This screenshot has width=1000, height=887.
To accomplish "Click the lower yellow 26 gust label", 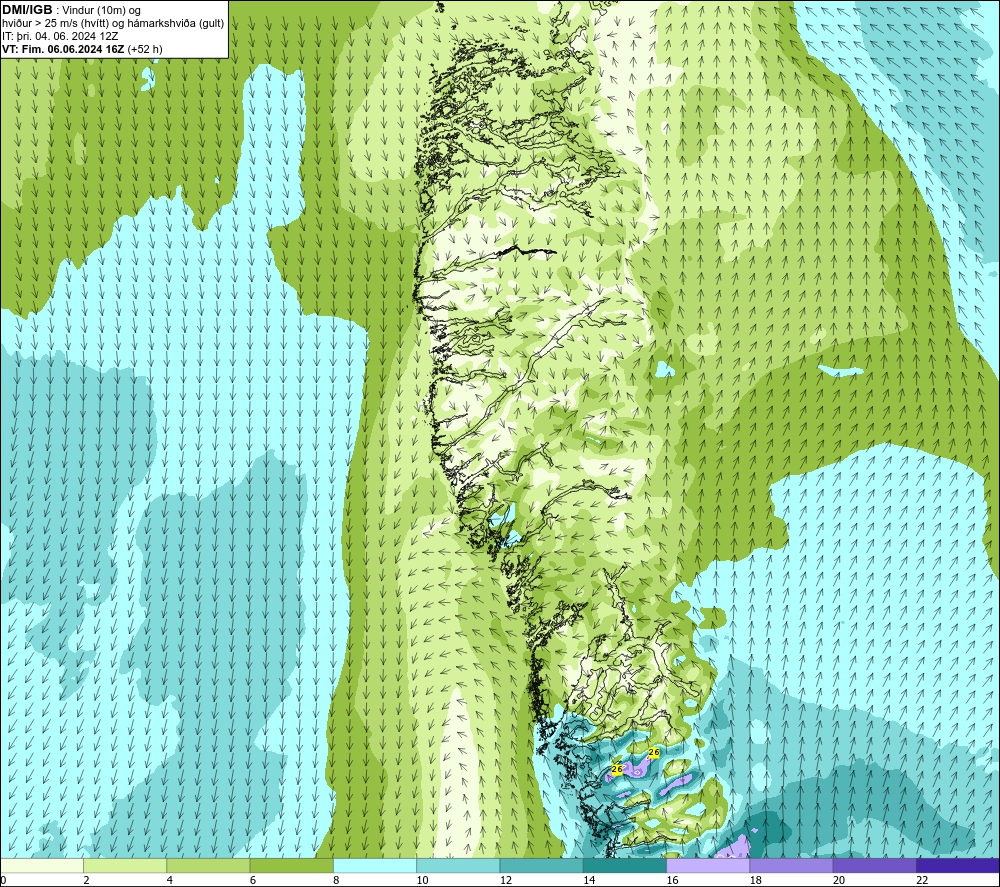I will [617, 769].
